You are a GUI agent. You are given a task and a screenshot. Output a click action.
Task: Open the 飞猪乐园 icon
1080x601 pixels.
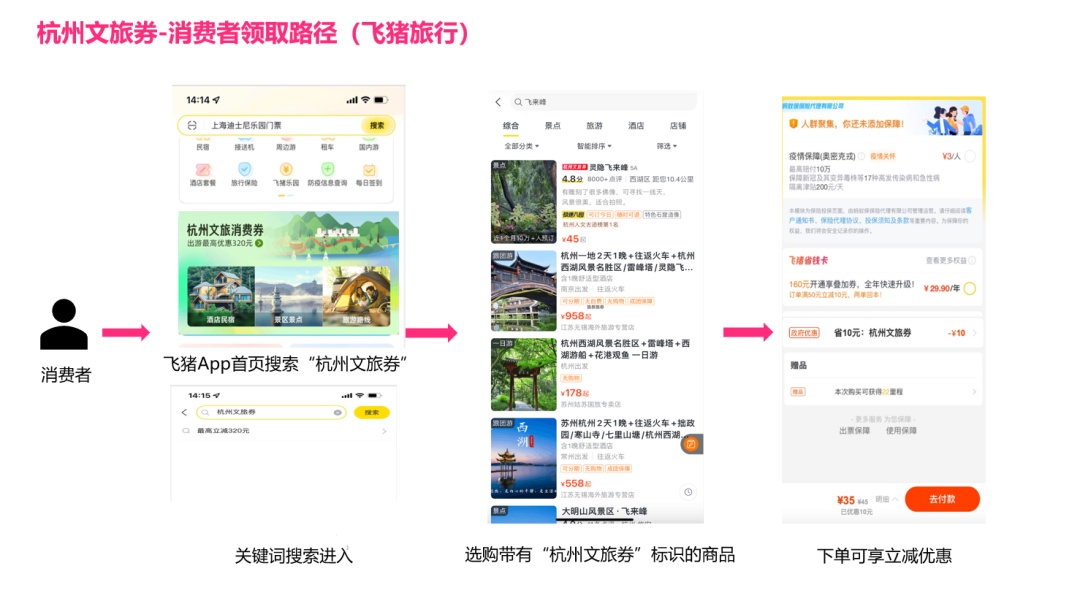click(x=286, y=169)
